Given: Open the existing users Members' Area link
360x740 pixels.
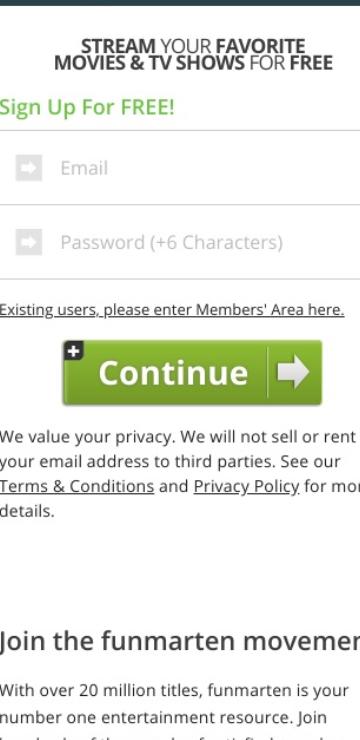Looking at the screenshot, I should 172,310.
